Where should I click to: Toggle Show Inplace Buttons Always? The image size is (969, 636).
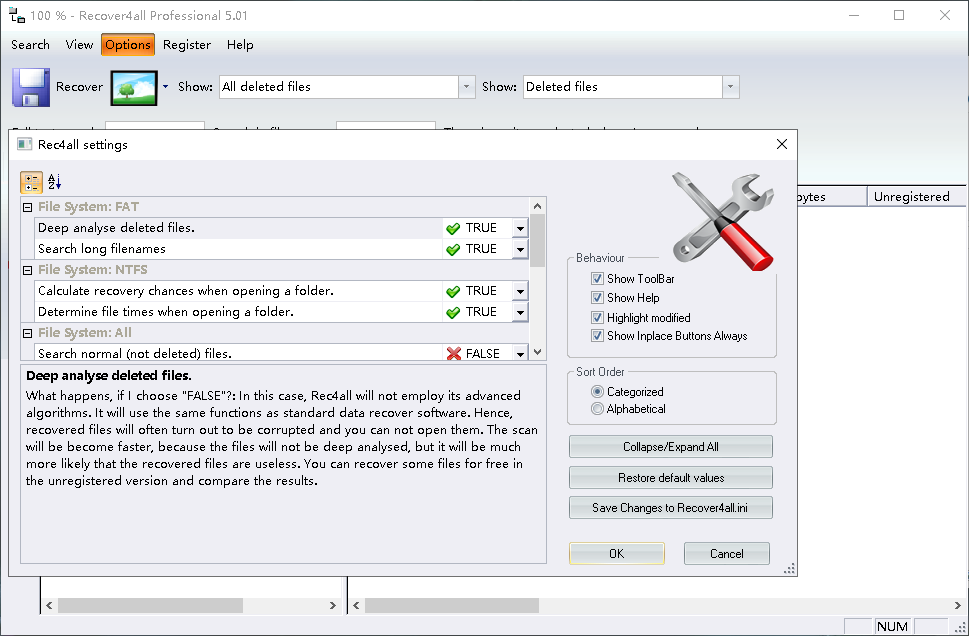(597, 336)
